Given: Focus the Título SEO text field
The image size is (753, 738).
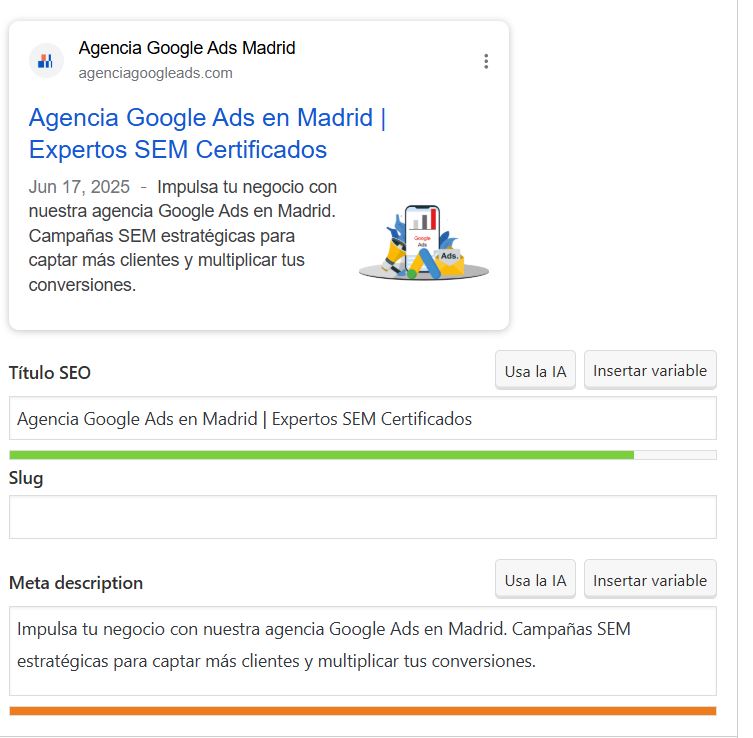Looking at the screenshot, I should pos(362,418).
